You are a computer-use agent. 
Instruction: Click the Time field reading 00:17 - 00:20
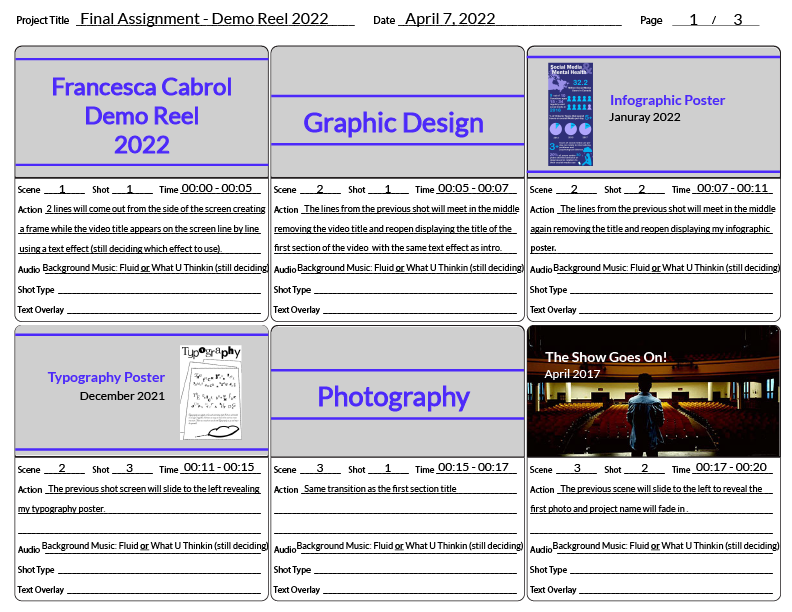tap(732, 467)
